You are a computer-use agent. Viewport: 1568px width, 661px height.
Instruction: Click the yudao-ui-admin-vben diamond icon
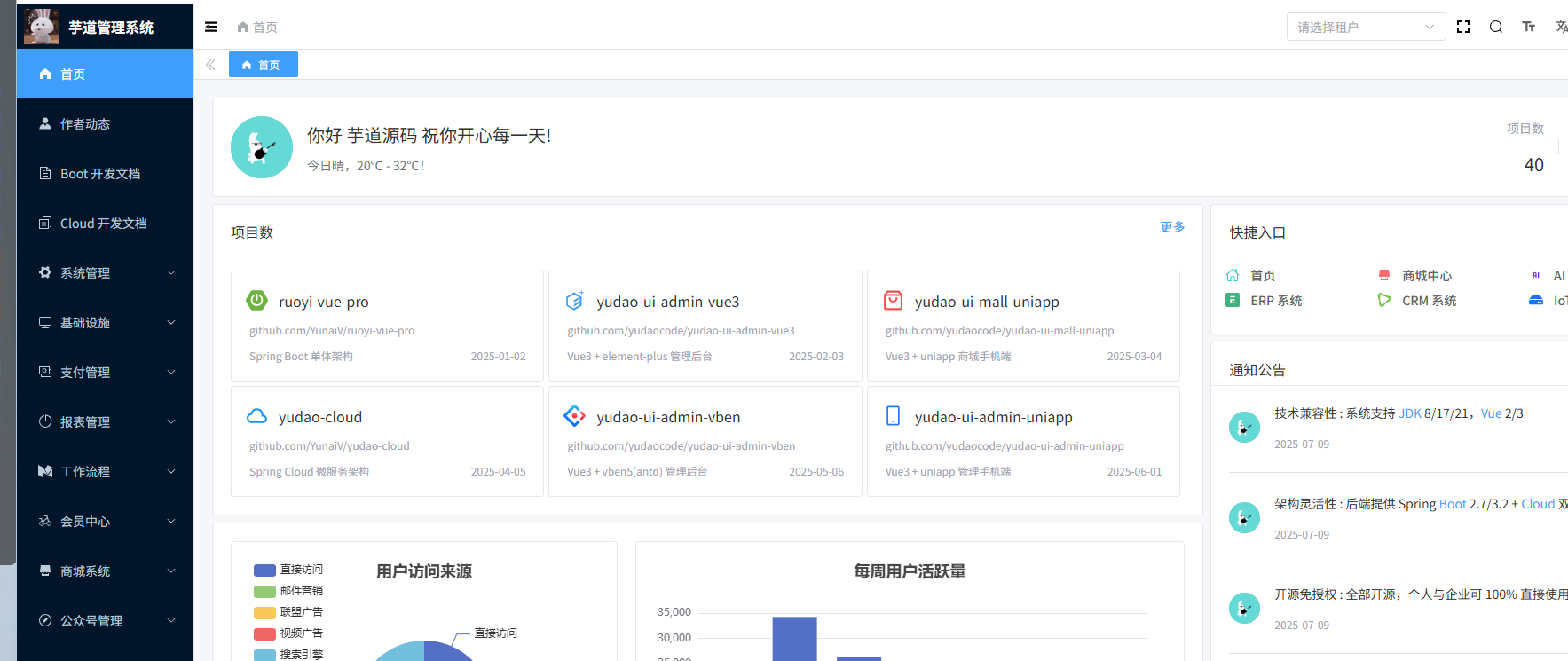pos(575,416)
